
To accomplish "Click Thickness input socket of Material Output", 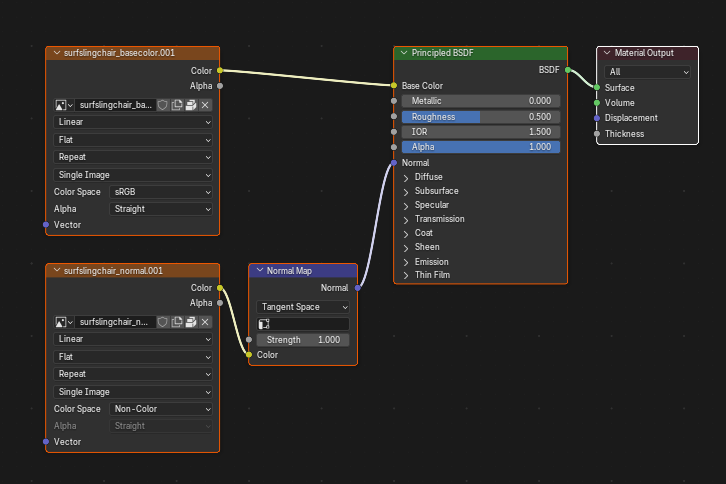I will click(x=597, y=134).
